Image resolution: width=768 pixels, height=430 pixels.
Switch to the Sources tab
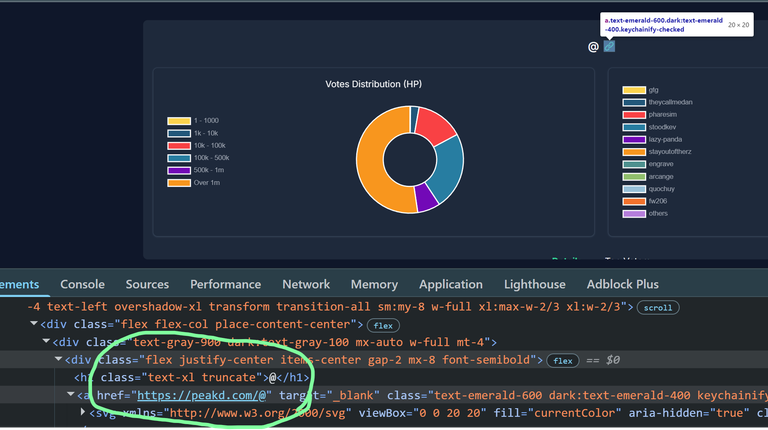147,284
